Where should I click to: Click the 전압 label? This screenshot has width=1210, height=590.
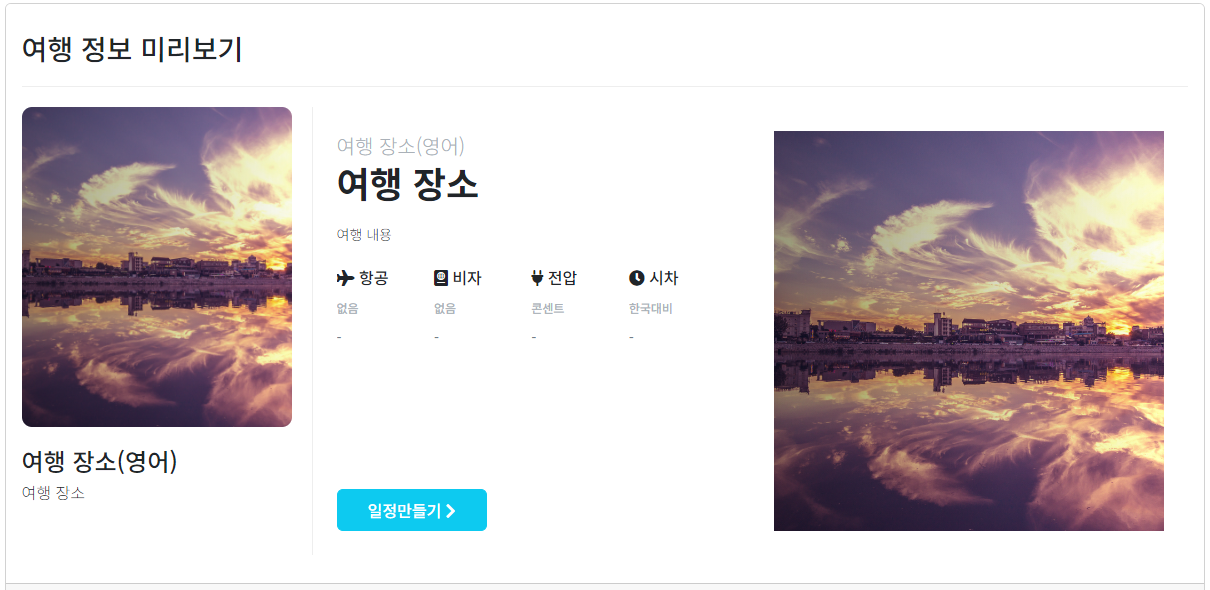(x=562, y=278)
